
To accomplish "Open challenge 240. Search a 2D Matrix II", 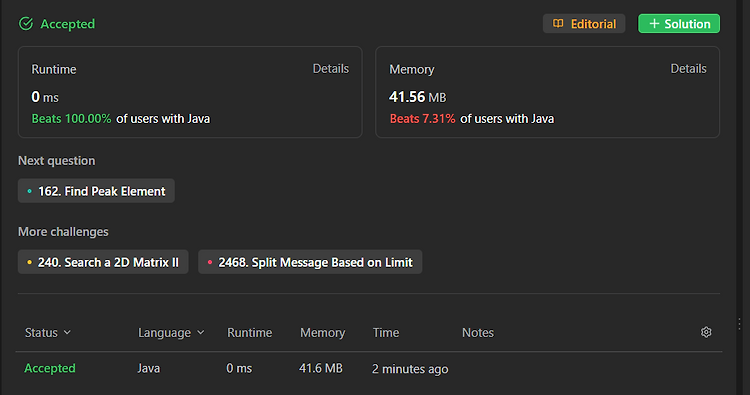I will (x=103, y=262).
